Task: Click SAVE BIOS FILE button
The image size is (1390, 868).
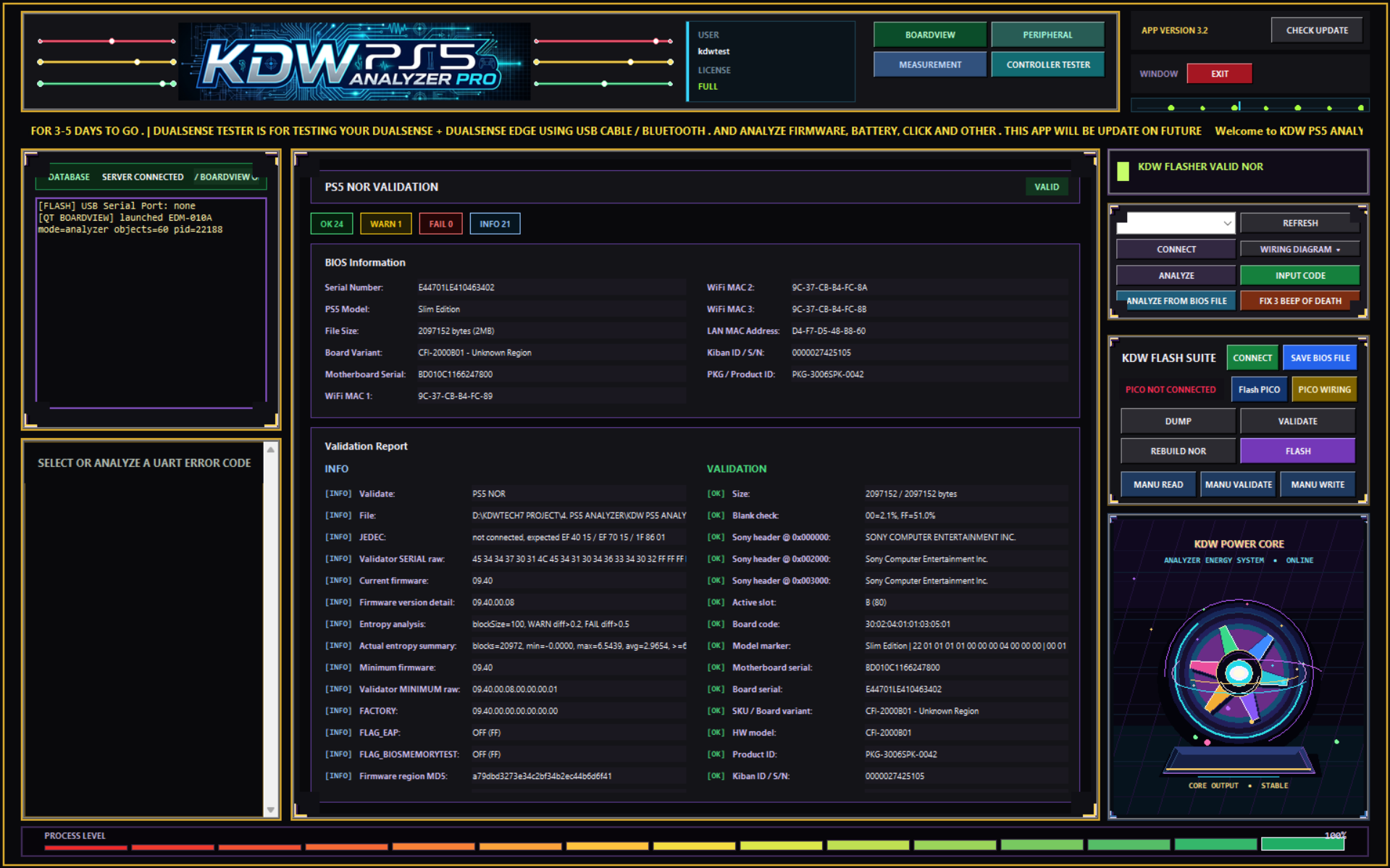Action: click(x=1320, y=358)
